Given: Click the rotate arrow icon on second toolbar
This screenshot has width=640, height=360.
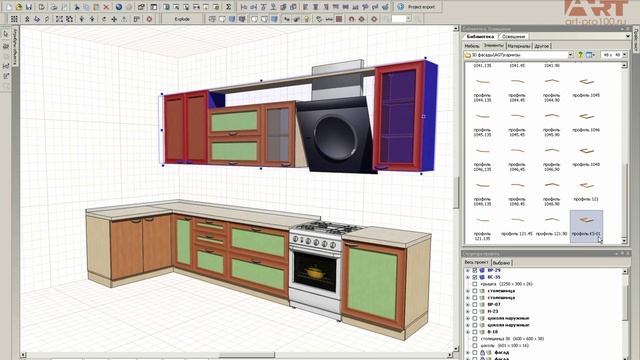Looking at the screenshot, I should click(104, 19).
